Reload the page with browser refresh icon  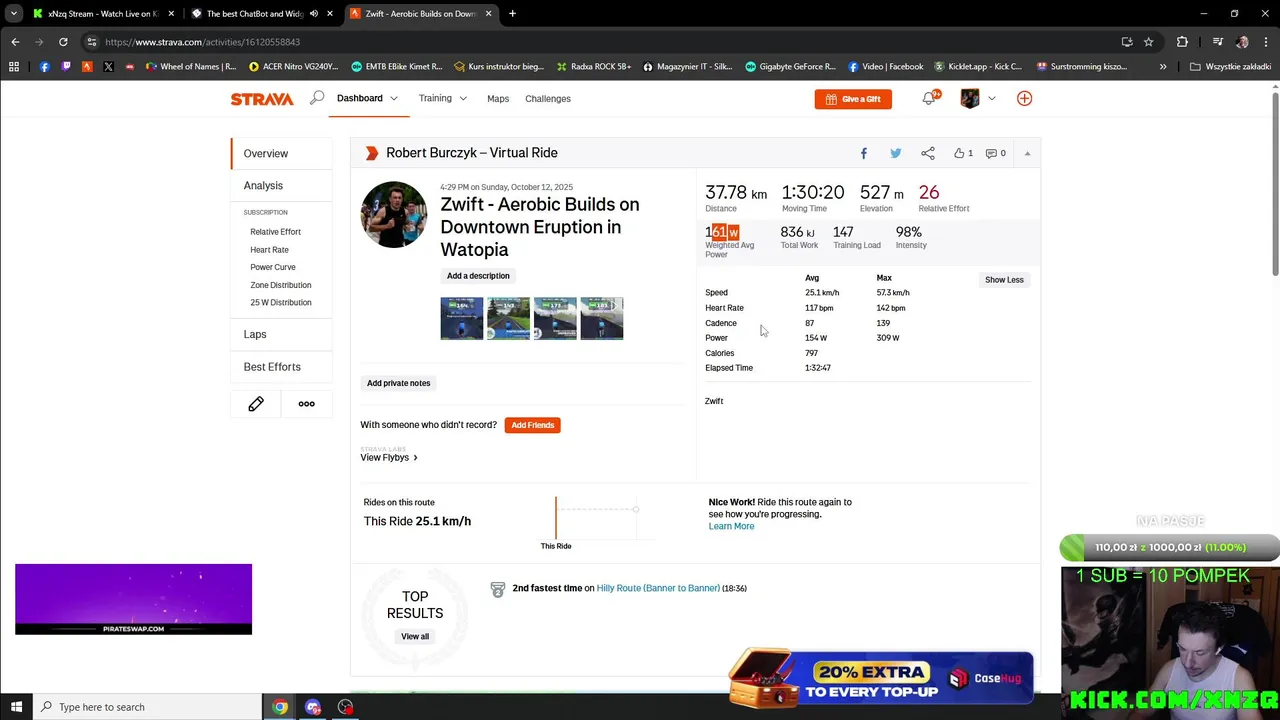(63, 42)
